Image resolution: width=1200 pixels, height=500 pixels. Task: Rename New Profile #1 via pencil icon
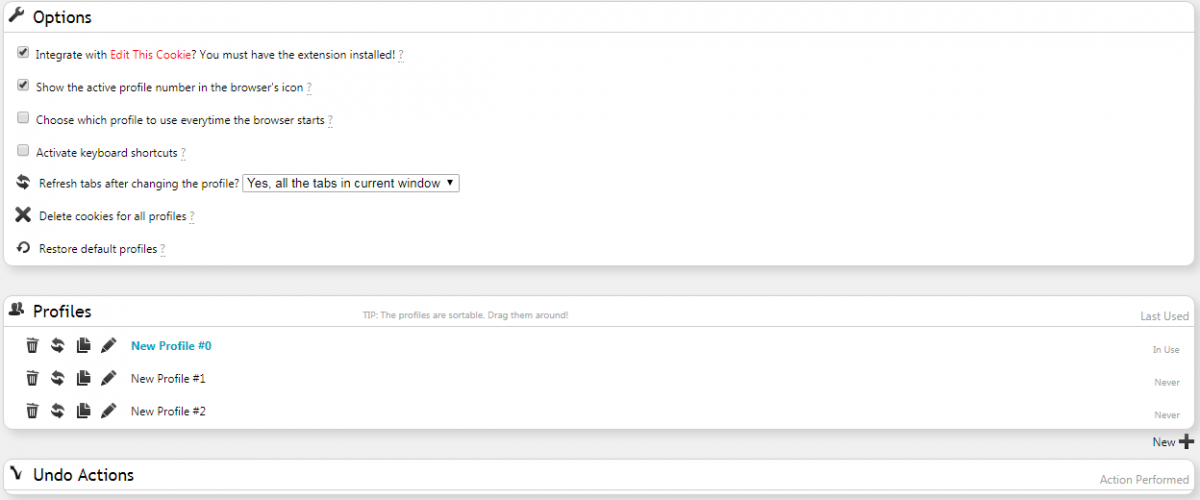pyautogui.click(x=109, y=379)
